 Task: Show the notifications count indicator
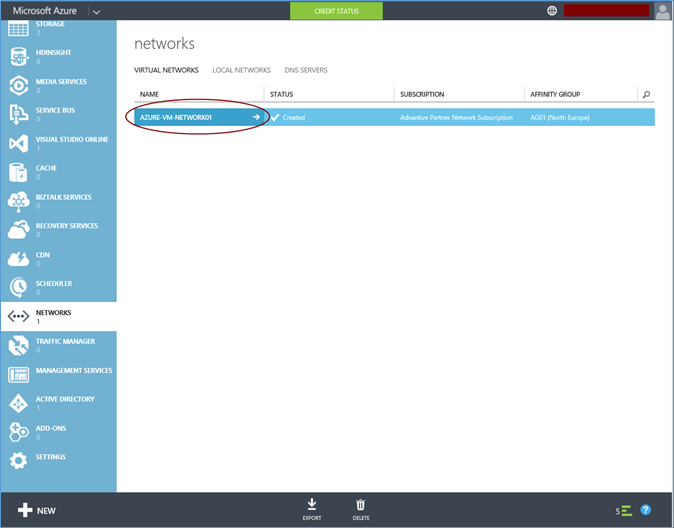pyautogui.click(x=624, y=511)
